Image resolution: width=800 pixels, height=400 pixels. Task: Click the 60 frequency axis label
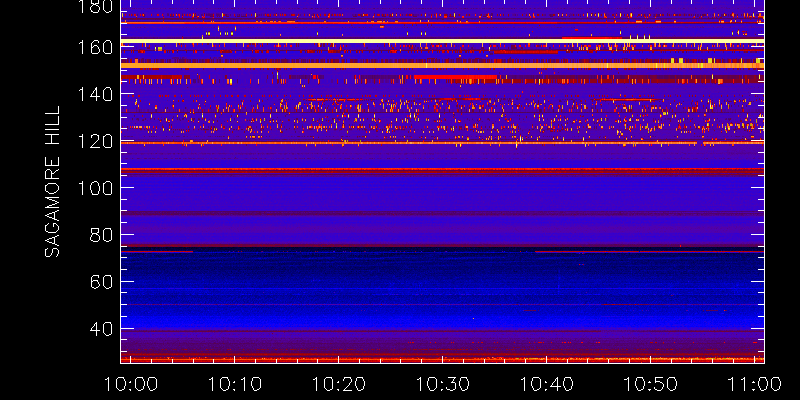coord(102,282)
